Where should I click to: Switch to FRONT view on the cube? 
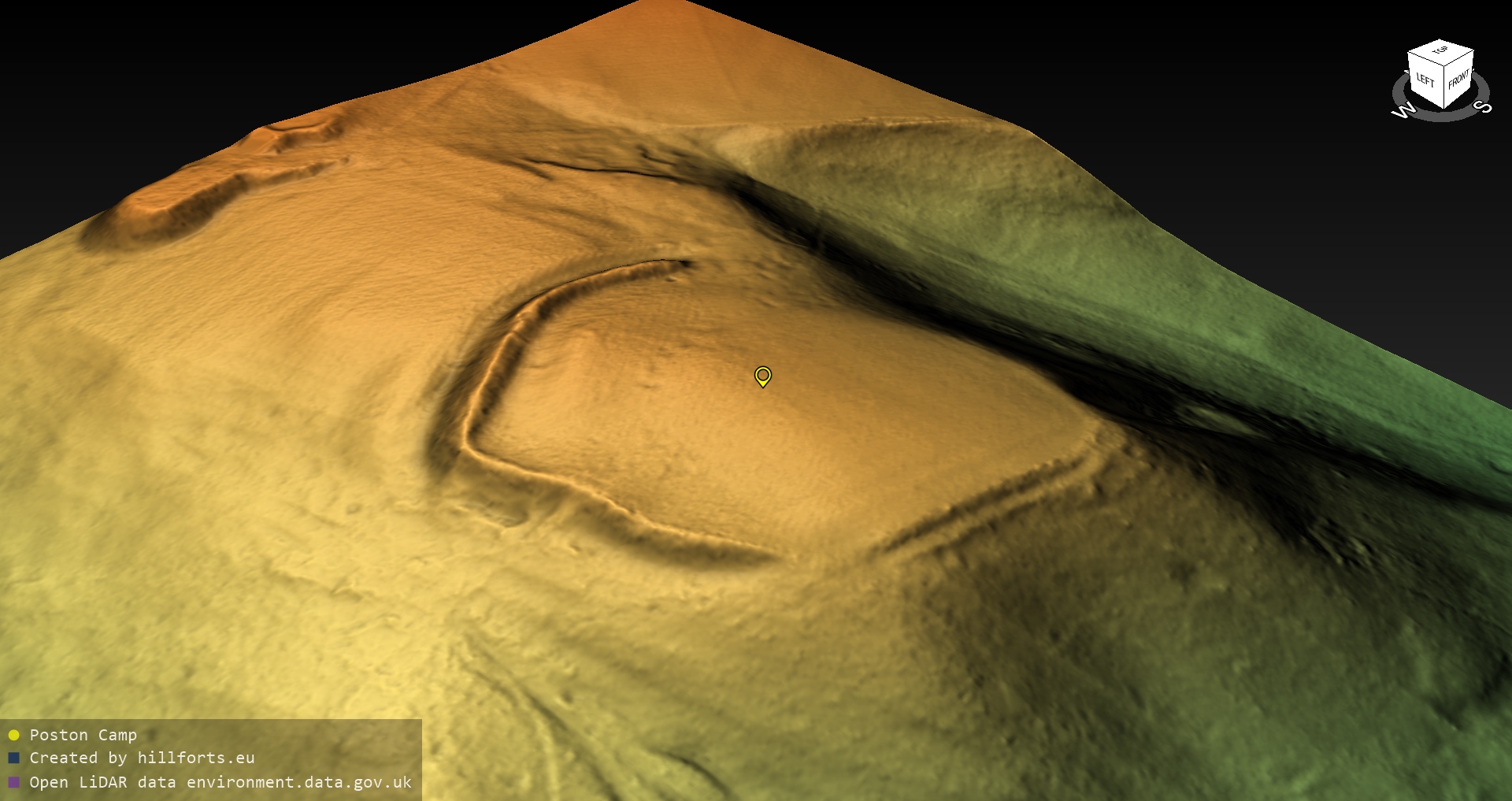pos(1458,80)
